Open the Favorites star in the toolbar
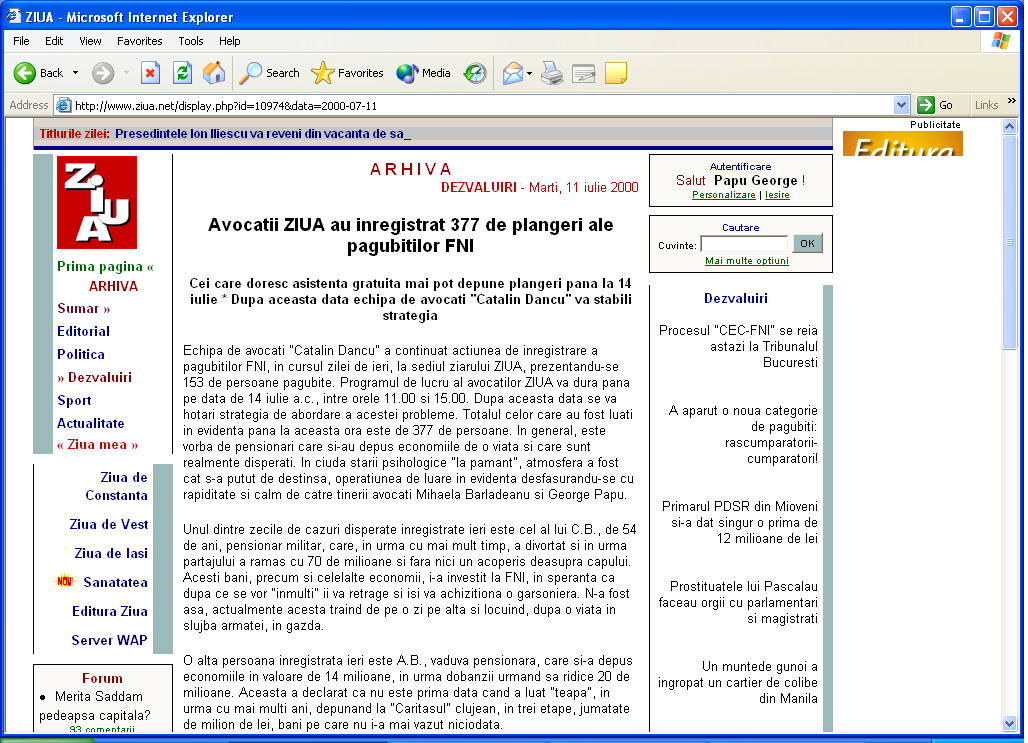Viewport: 1028px width, 743px height. click(x=347, y=73)
